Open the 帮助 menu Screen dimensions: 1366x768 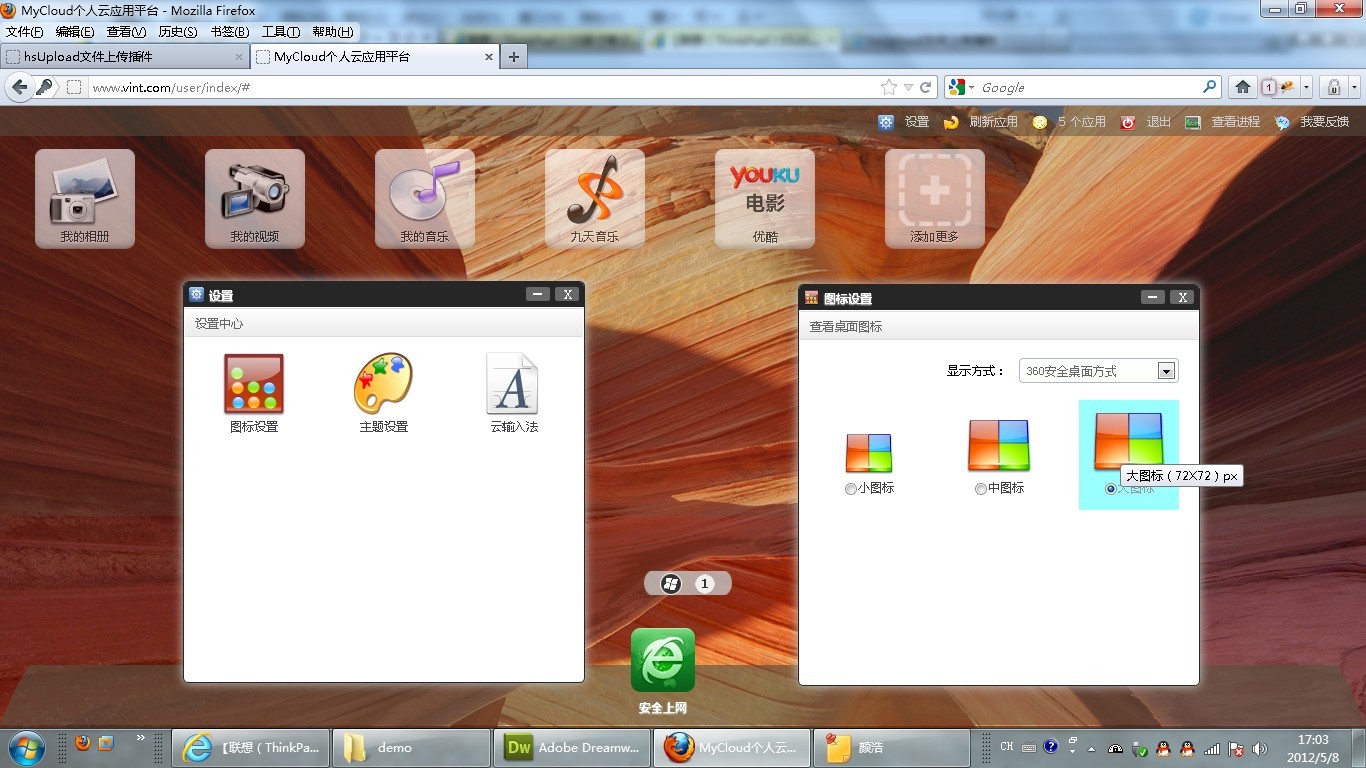pyautogui.click(x=333, y=32)
